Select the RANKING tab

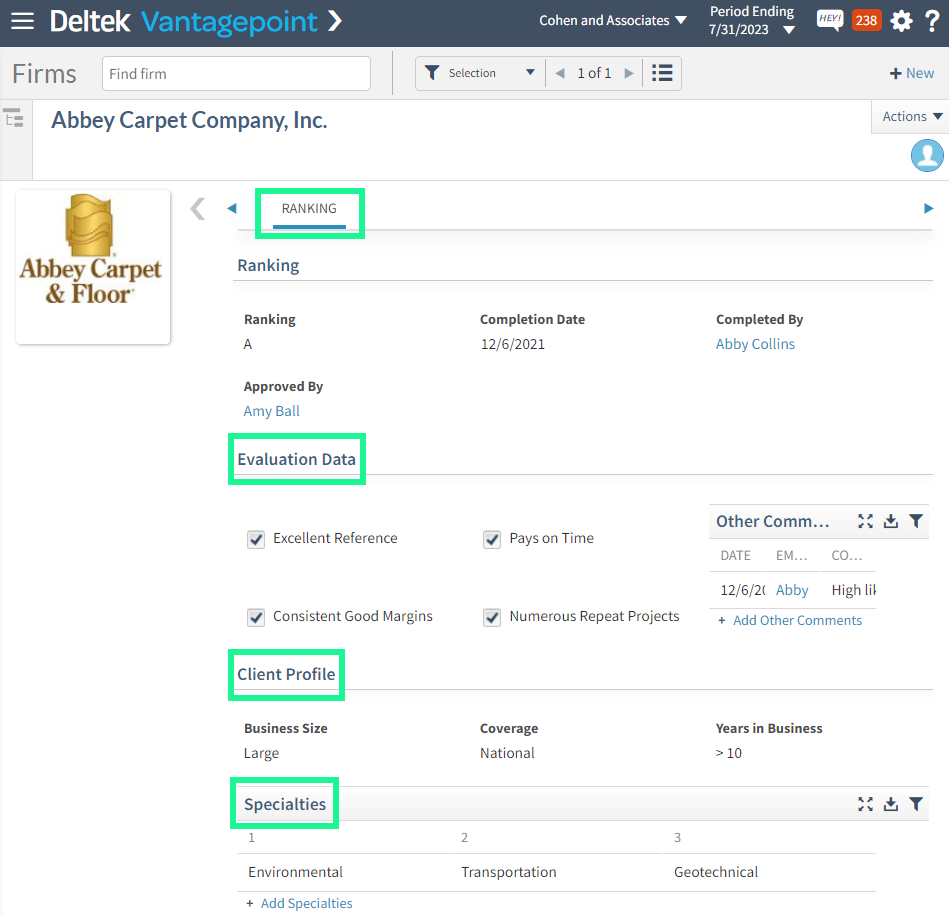tap(309, 209)
